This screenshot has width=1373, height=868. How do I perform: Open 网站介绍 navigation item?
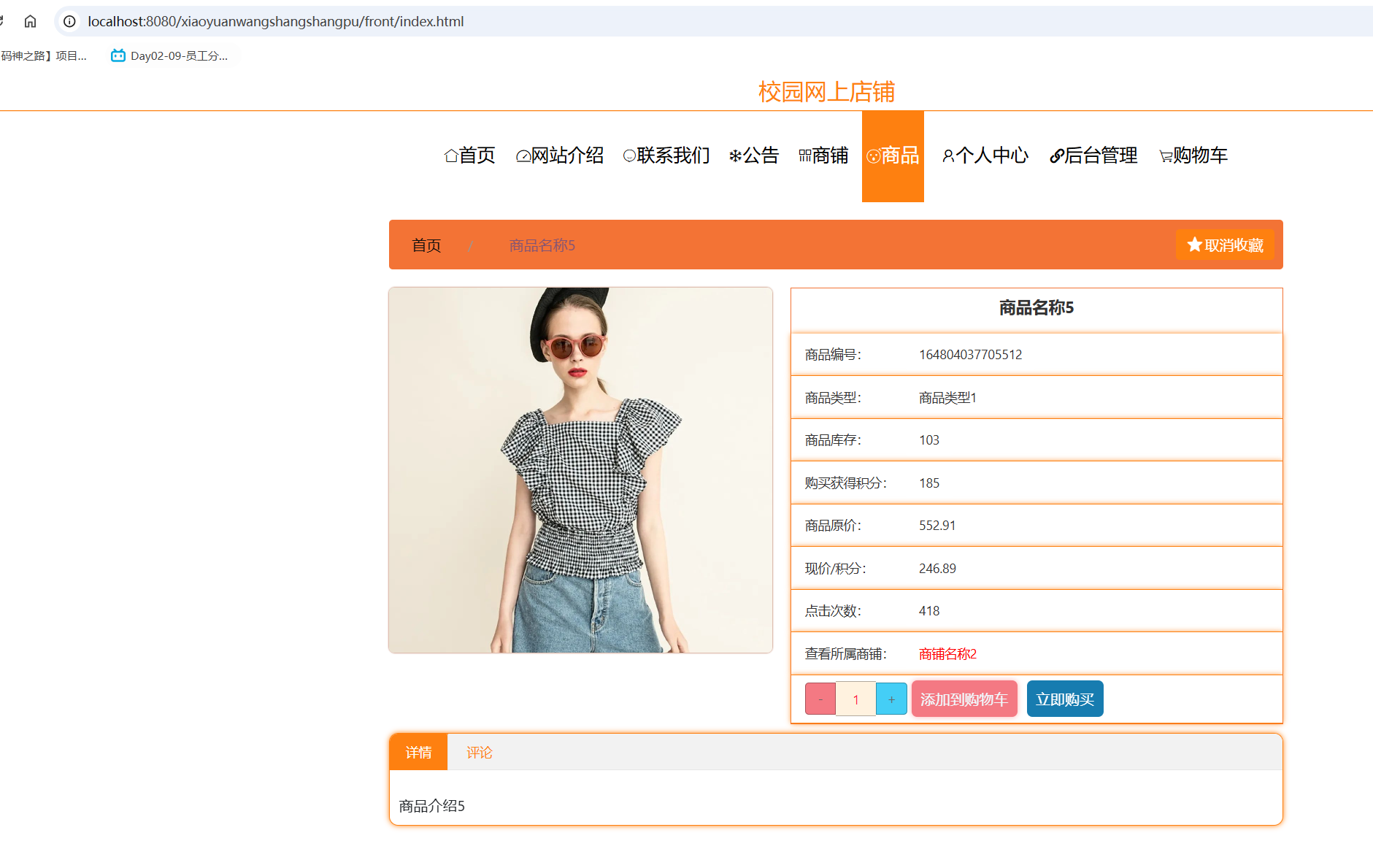point(559,155)
